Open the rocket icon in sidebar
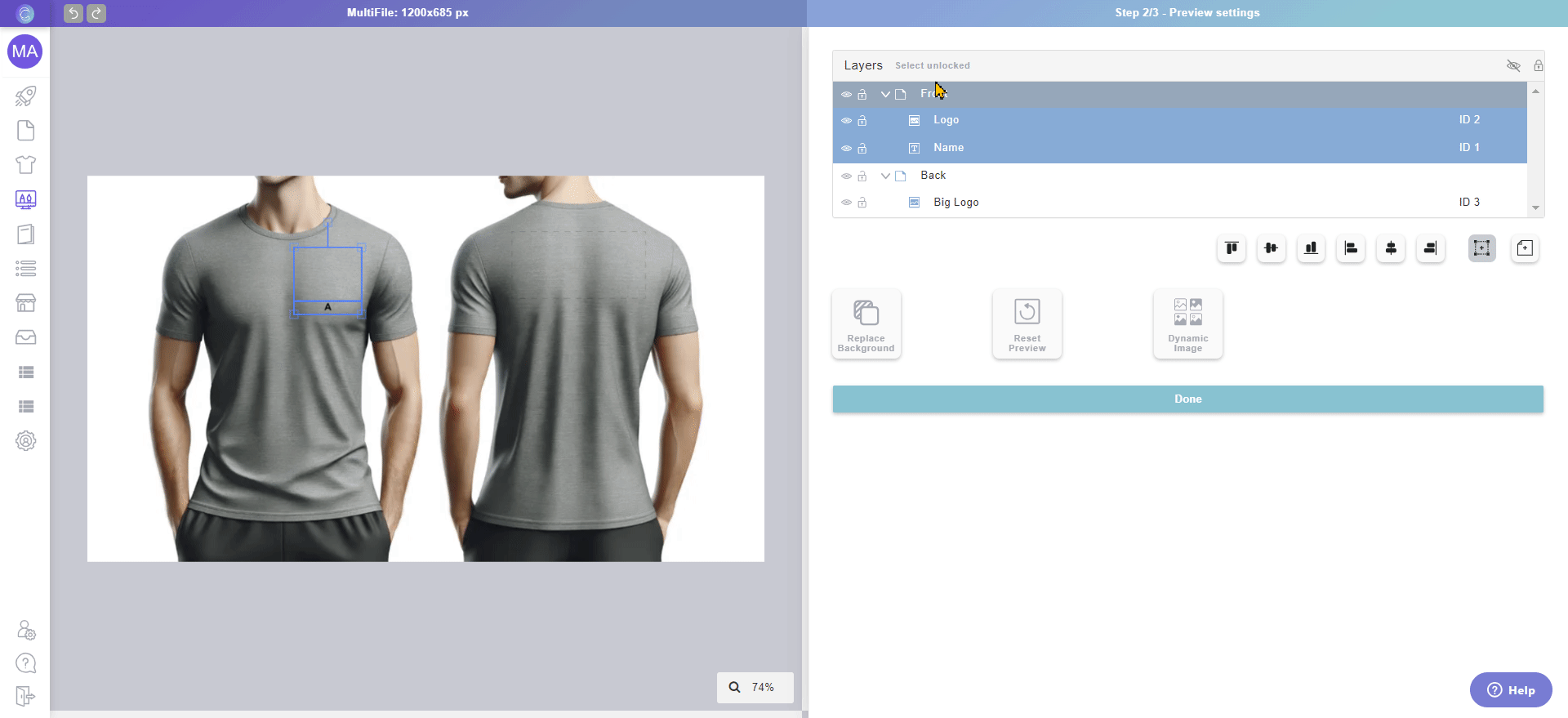The width and height of the screenshot is (1568, 718). click(25, 96)
